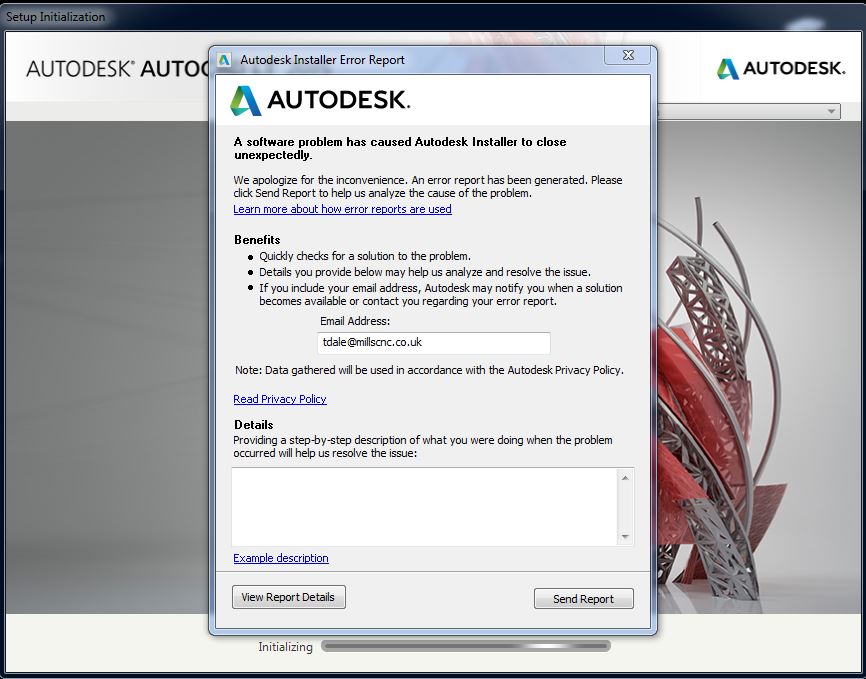Screen dimensions: 866x679
Task: Click the Details box scroll-up arrow
Action: 625,478
